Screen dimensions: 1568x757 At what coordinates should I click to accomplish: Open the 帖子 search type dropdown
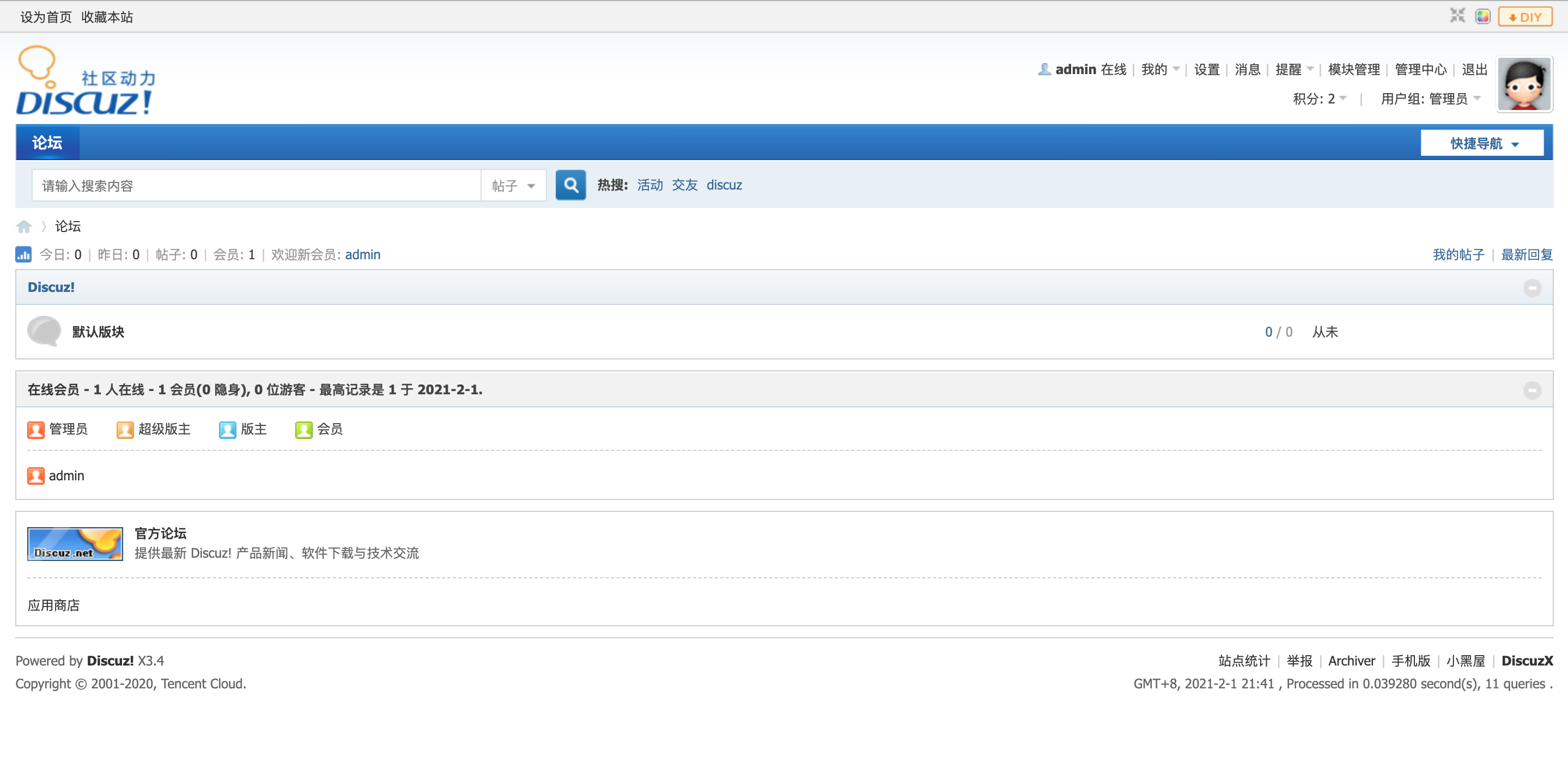click(x=514, y=185)
